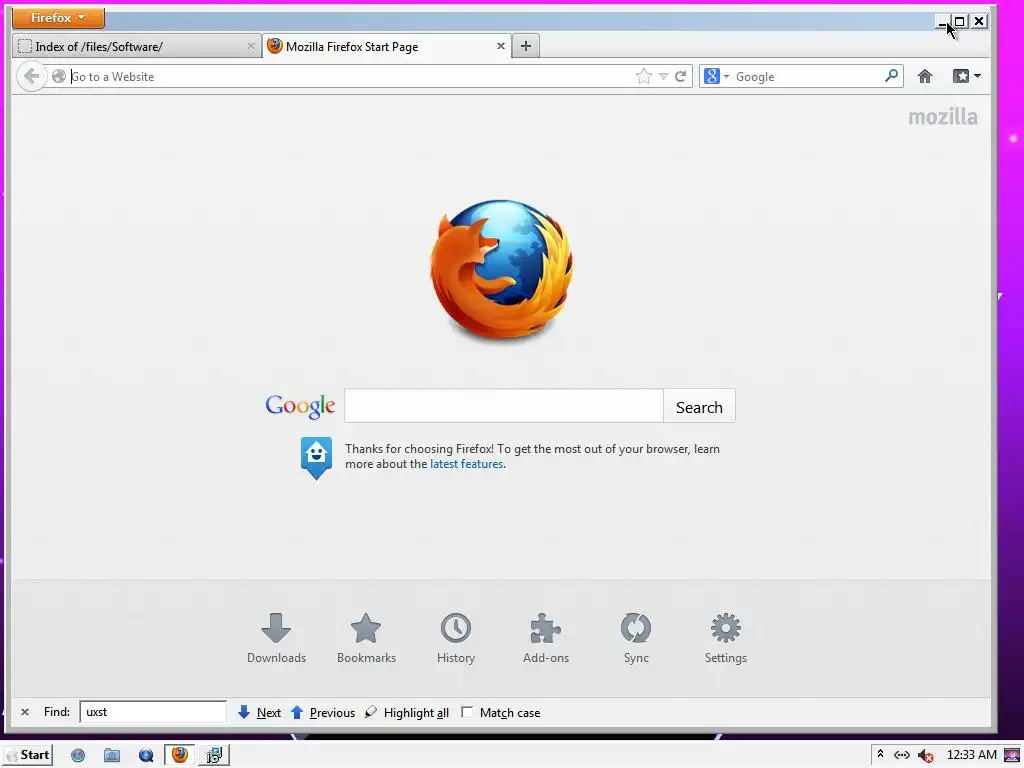
Task: Click the muted volume tray icon
Action: point(925,756)
